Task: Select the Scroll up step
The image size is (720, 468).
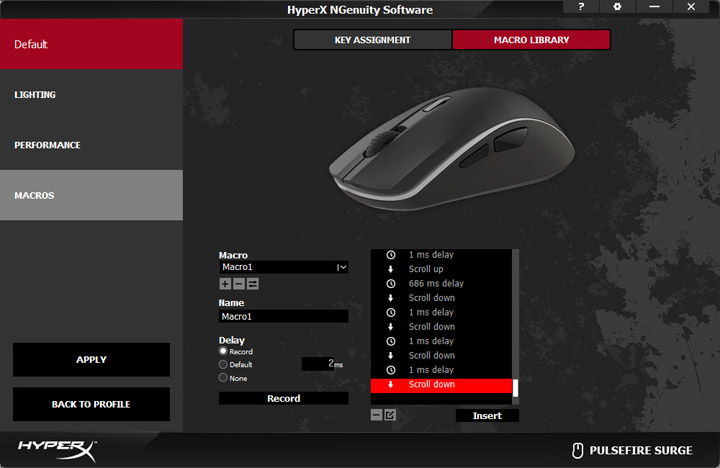Action: (441, 269)
